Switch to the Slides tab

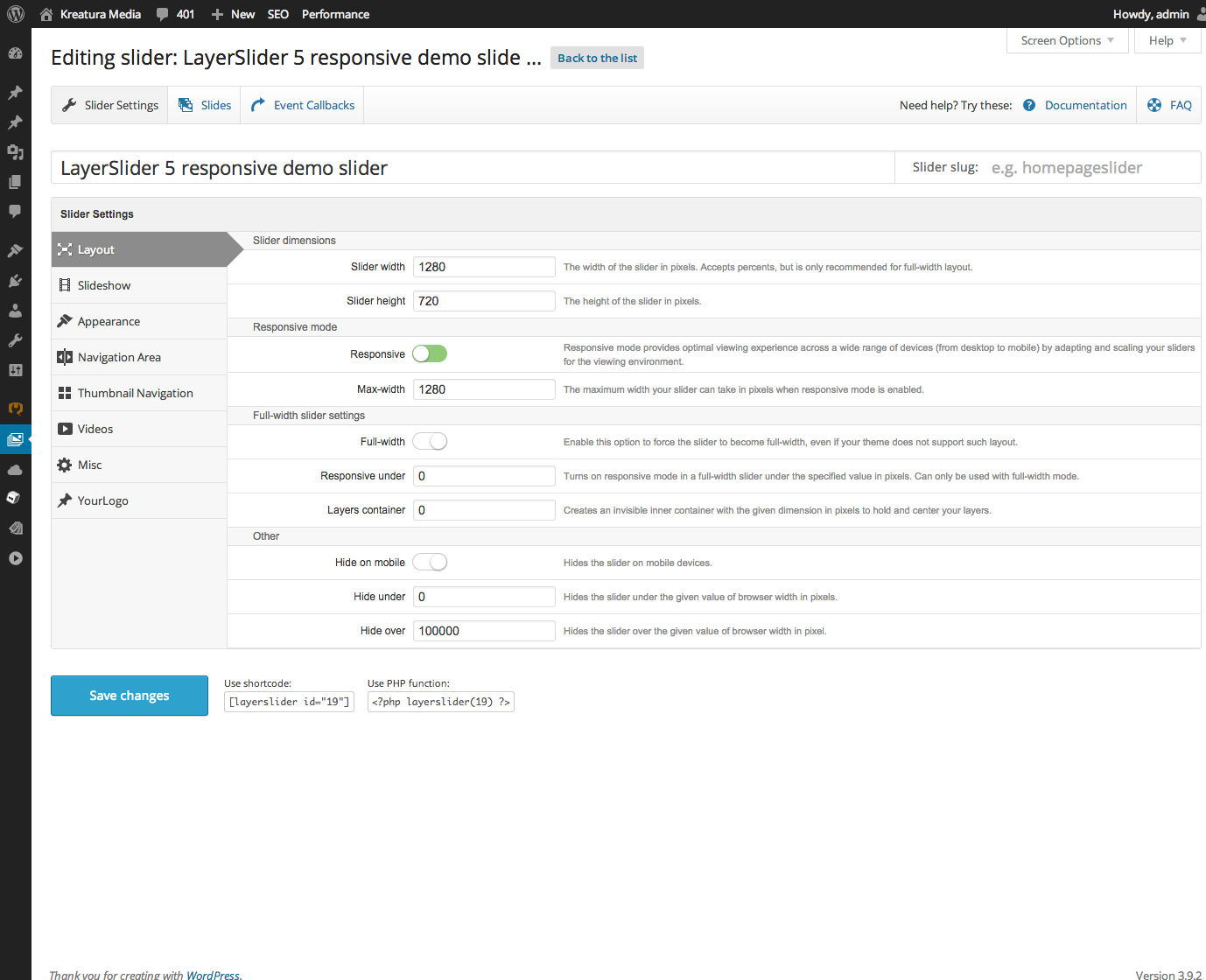tap(204, 104)
